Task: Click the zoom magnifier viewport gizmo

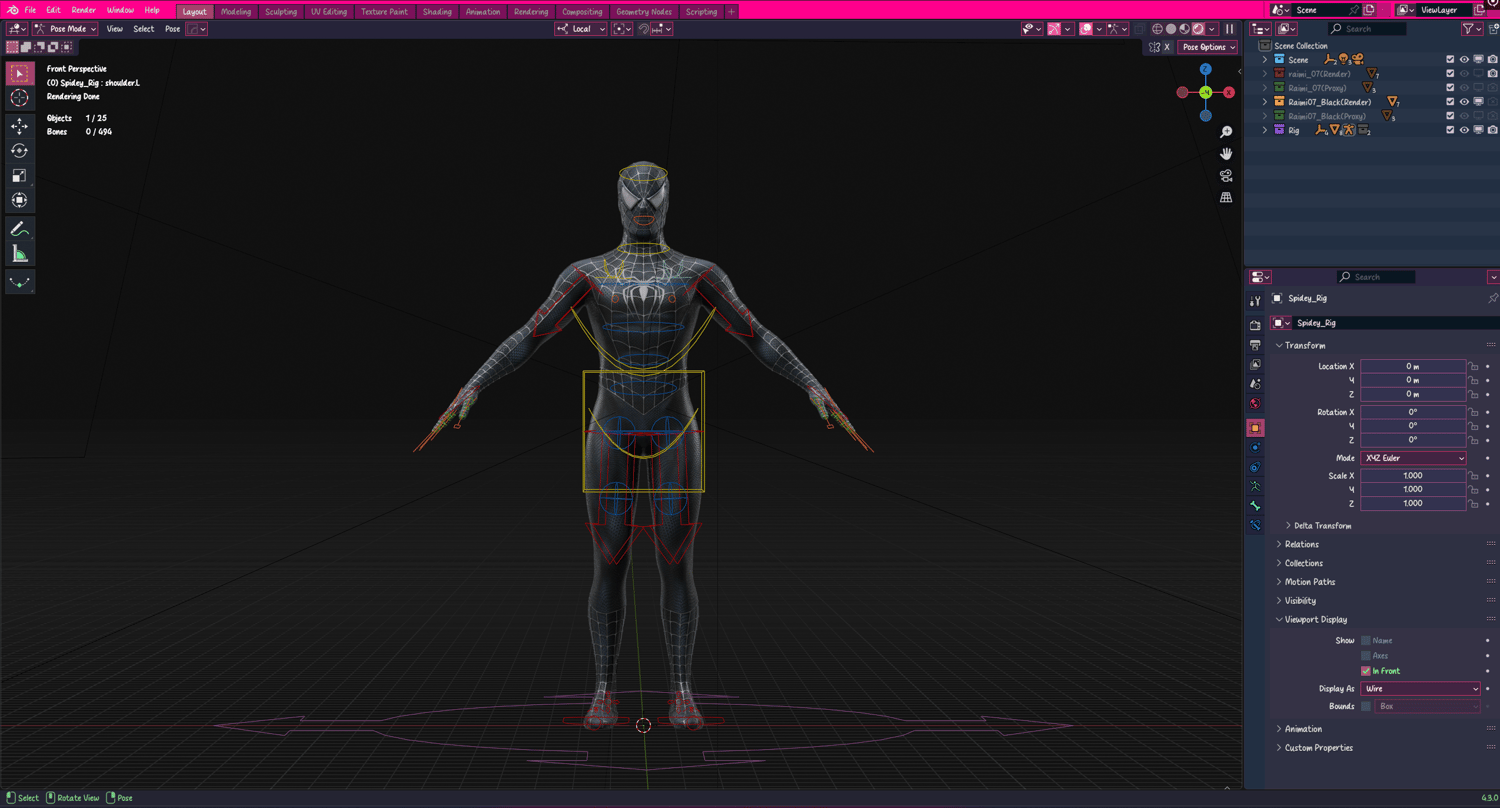Action: 1226,132
